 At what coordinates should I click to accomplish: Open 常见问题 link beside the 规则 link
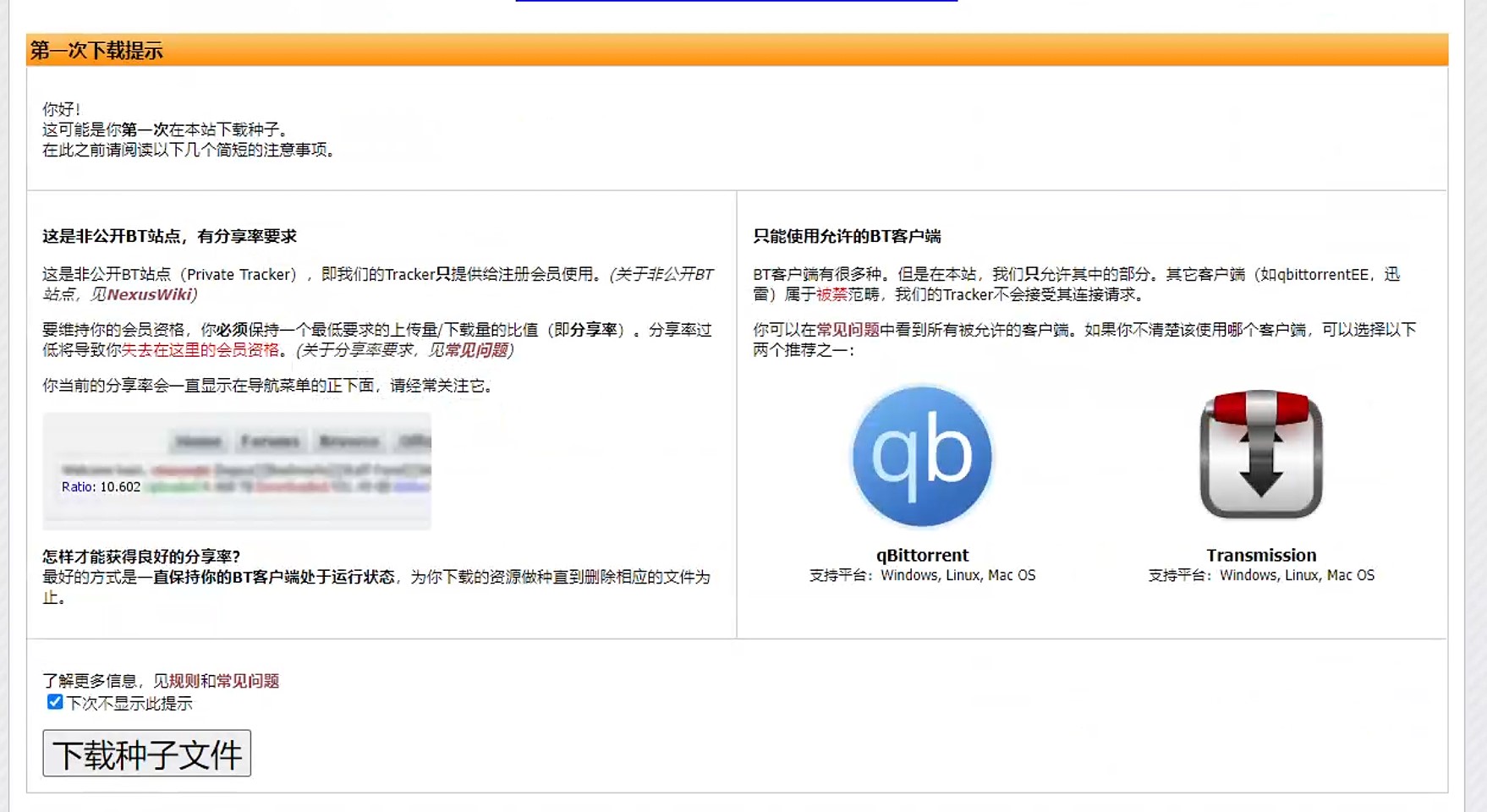[248, 681]
